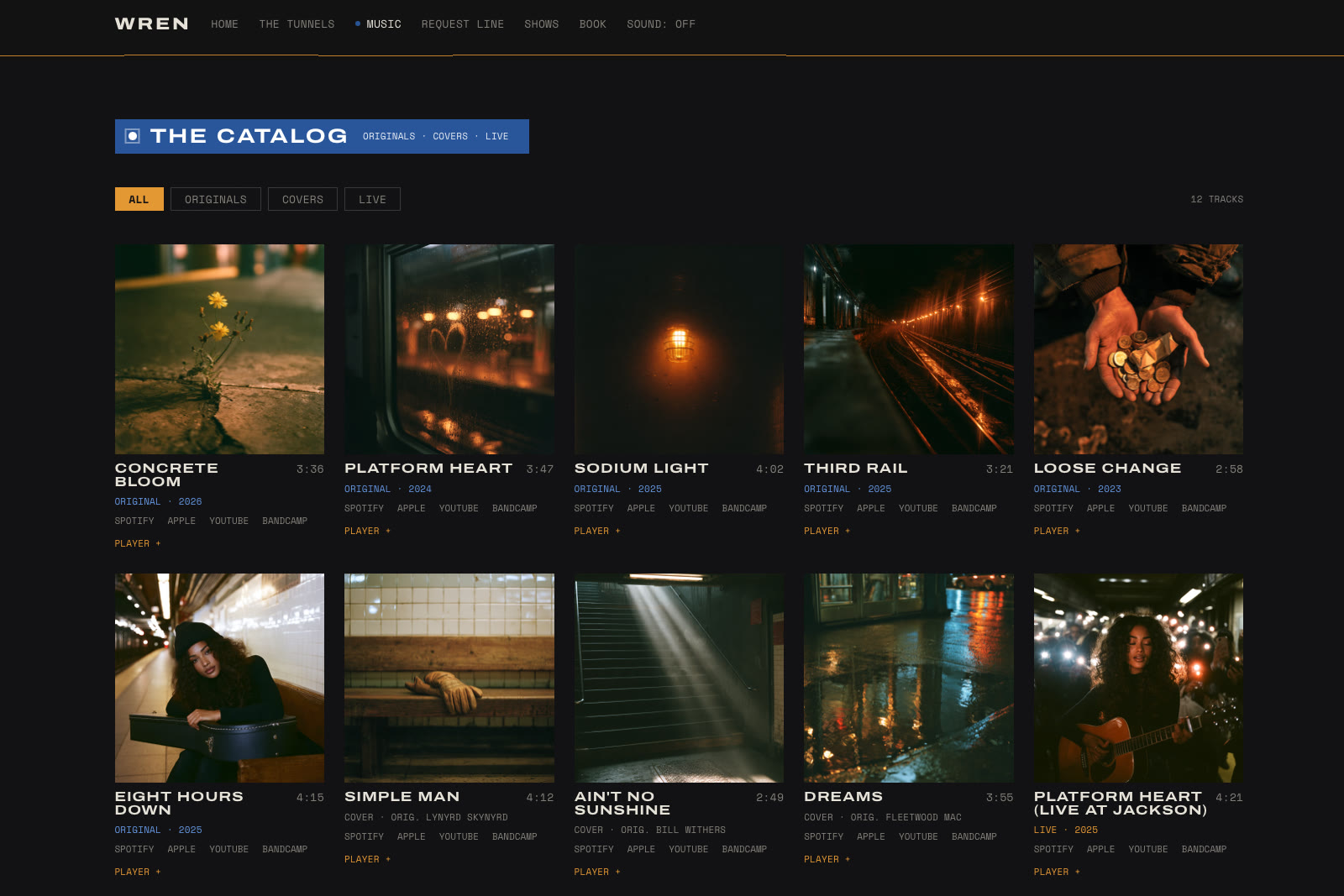The image size is (1344, 896).
Task: Open Third Rail on Apple
Action: (871, 508)
